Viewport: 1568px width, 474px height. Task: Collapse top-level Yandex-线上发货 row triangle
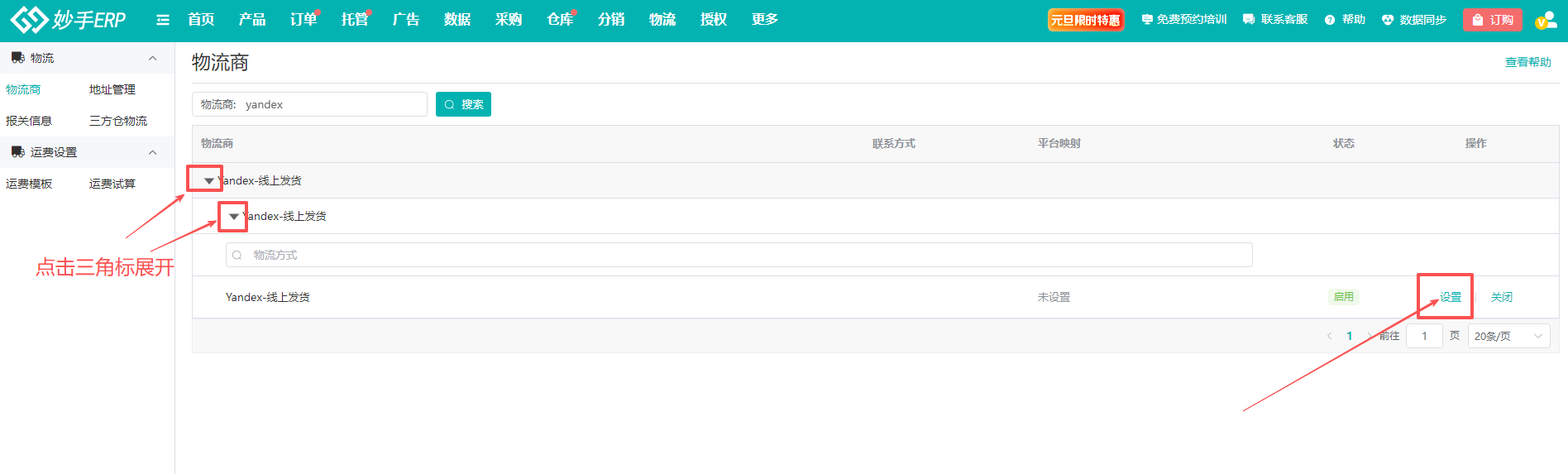tap(208, 180)
